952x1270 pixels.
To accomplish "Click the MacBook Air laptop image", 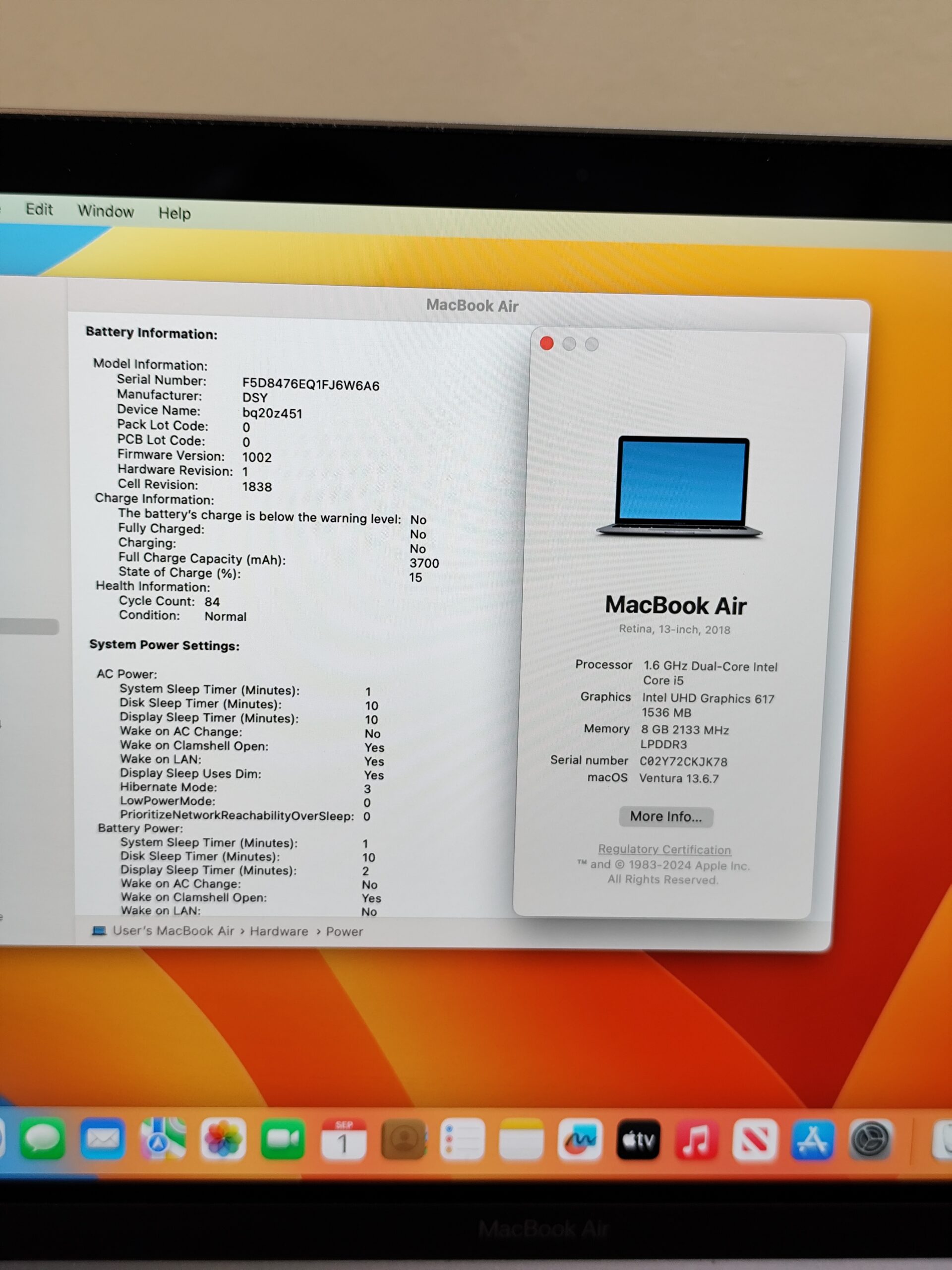I will click(x=680, y=487).
